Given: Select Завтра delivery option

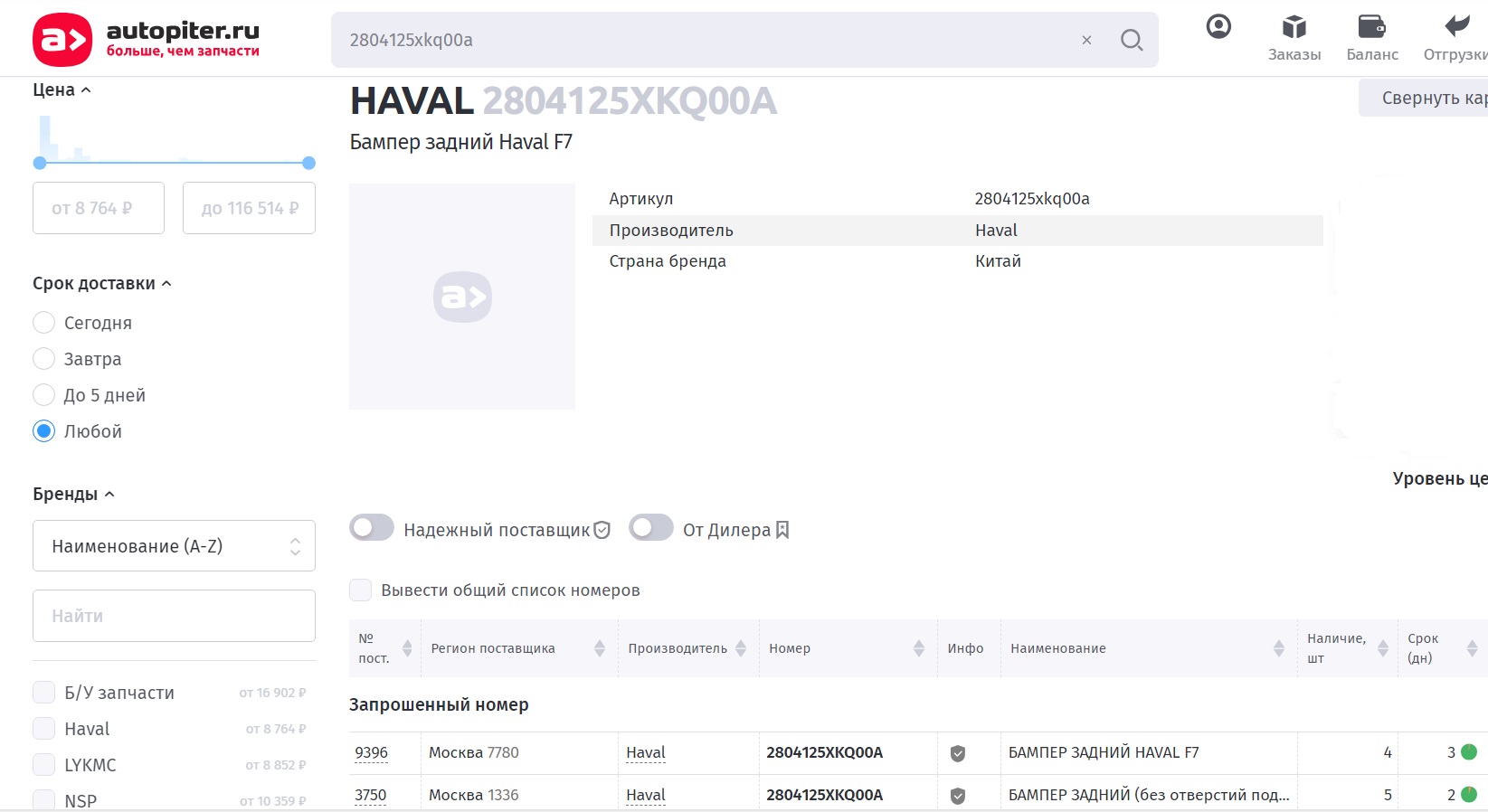Looking at the screenshot, I should pos(43,359).
